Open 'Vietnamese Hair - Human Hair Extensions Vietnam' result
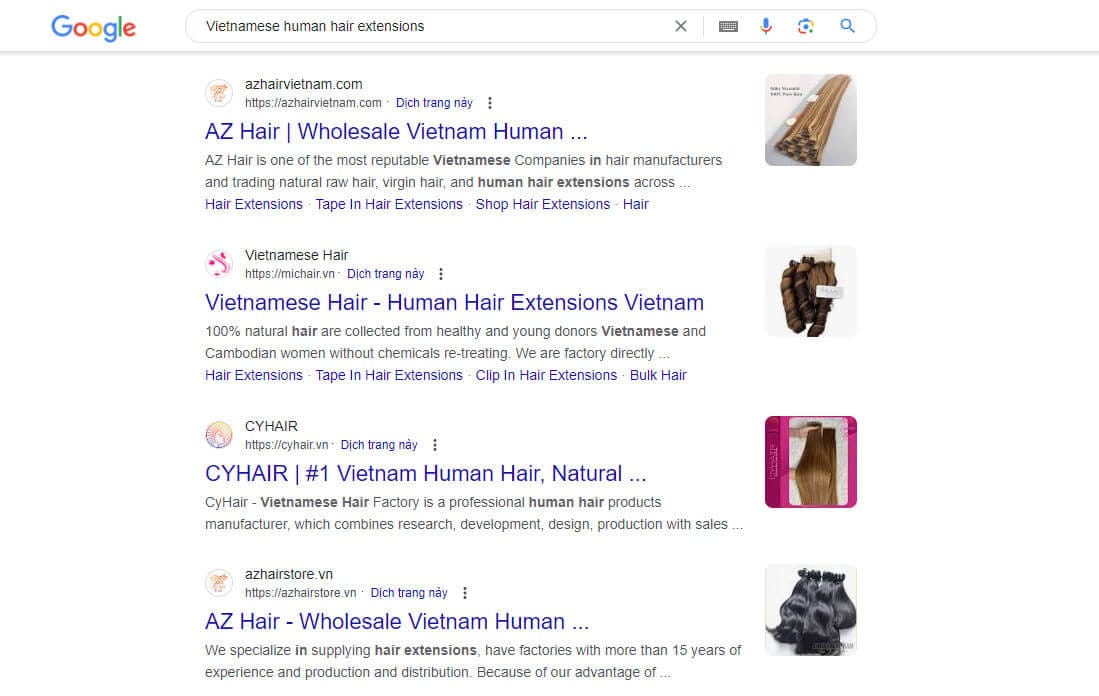The image size is (1099, 696). point(454,303)
